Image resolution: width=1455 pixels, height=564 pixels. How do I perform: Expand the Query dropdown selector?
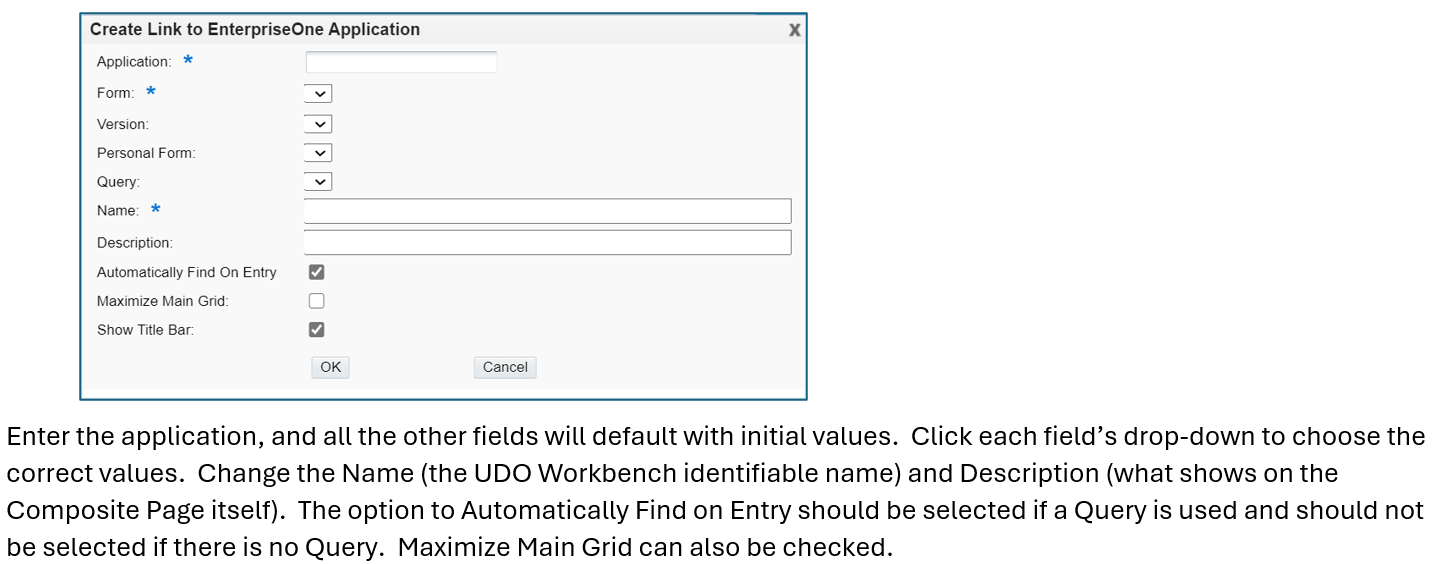point(318,183)
